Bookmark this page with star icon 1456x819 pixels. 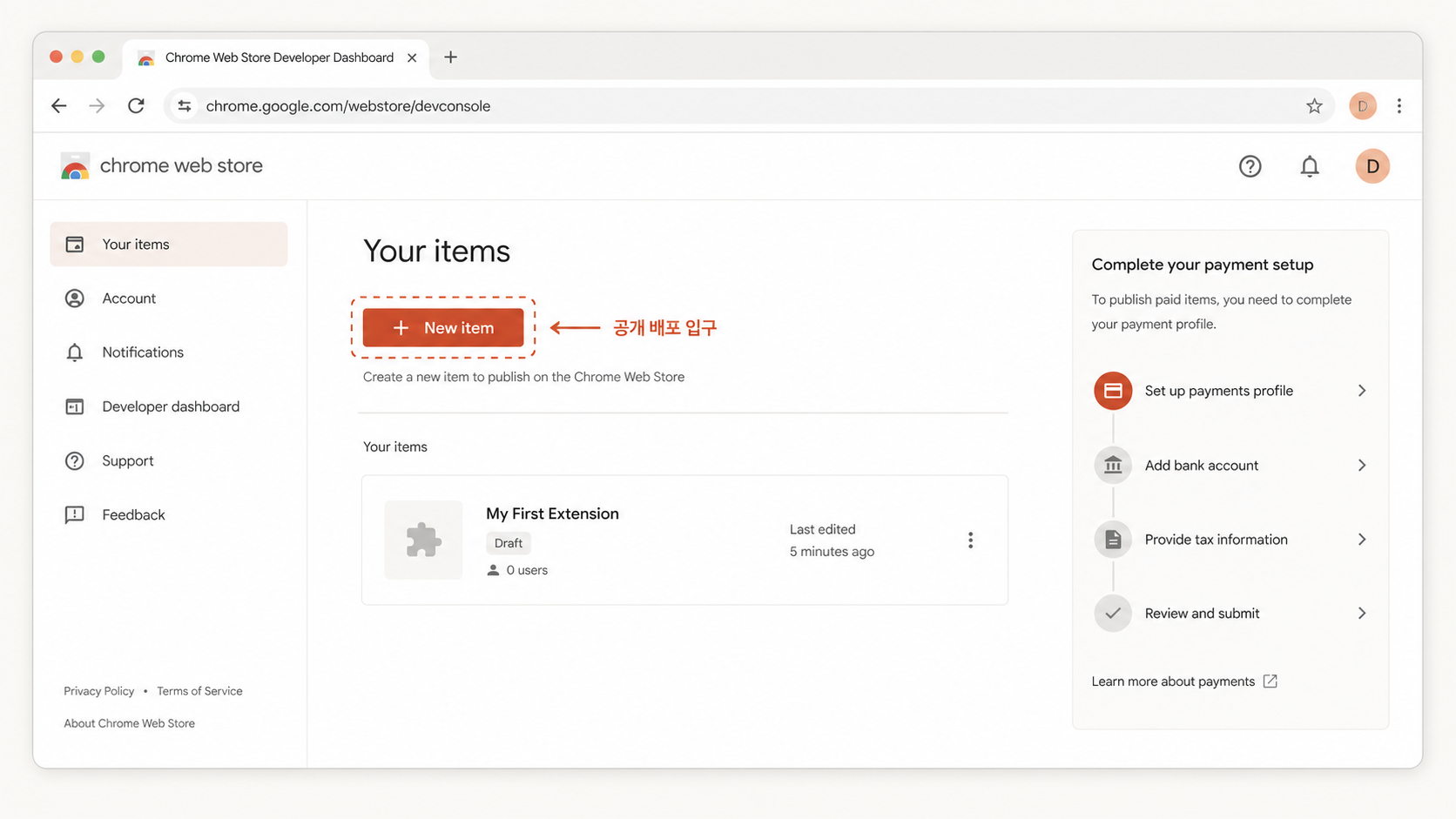1314,106
